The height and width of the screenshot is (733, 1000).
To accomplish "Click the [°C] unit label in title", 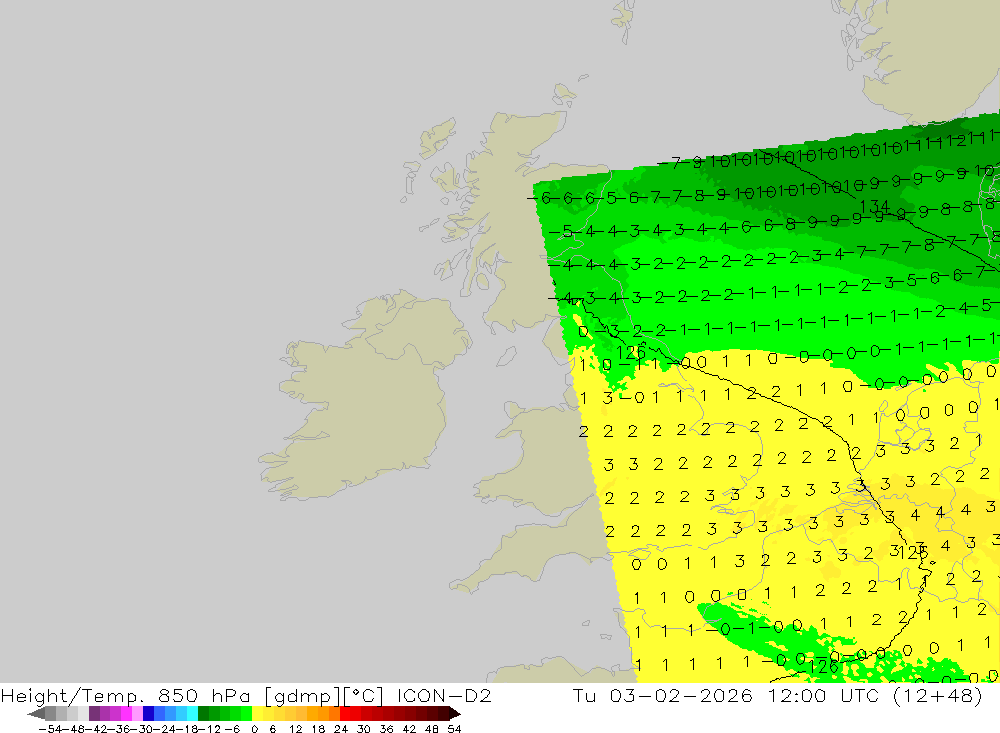I will coord(364,695).
